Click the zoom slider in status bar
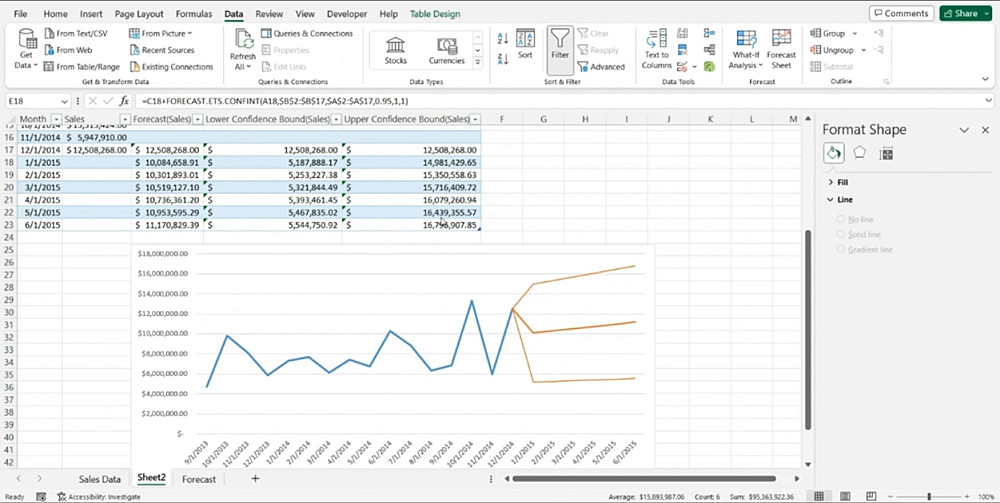 928,497
